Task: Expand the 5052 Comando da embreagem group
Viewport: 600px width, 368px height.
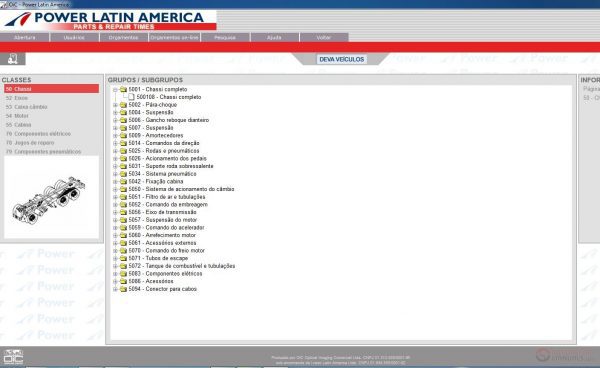Action: (x=115, y=205)
